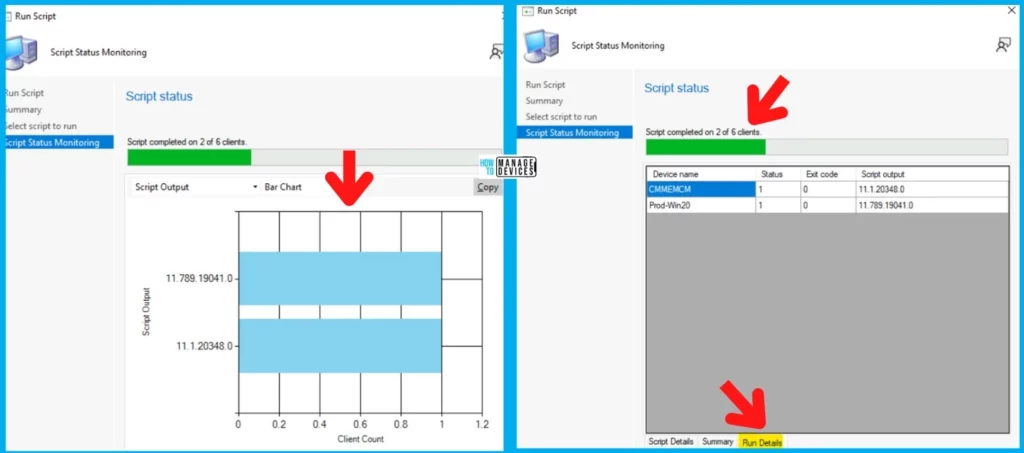Viewport: 1024px width, 453px height.
Task: Click the 11.789.19041.0 chart bar
Action: click(340, 278)
